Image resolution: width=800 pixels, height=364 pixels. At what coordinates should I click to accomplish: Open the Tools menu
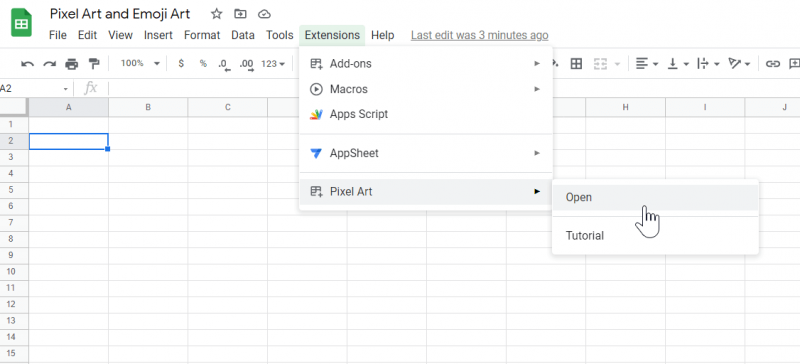pos(280,35)
